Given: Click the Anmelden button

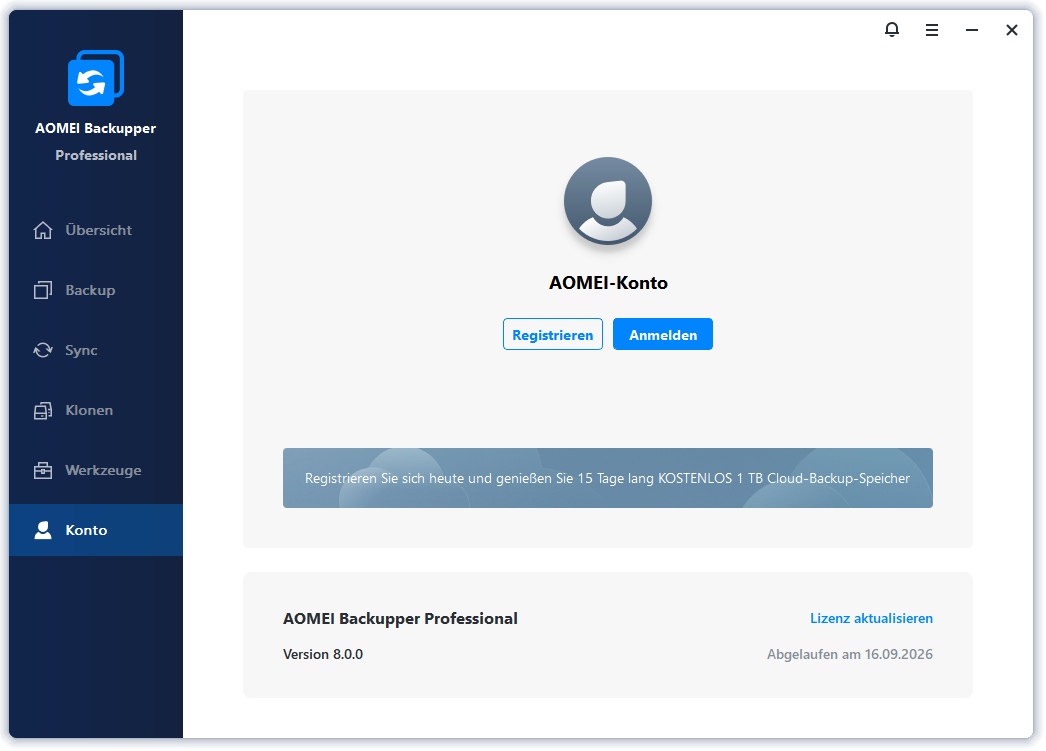Looking at the screenshot, I should click(x=663, y=334).
